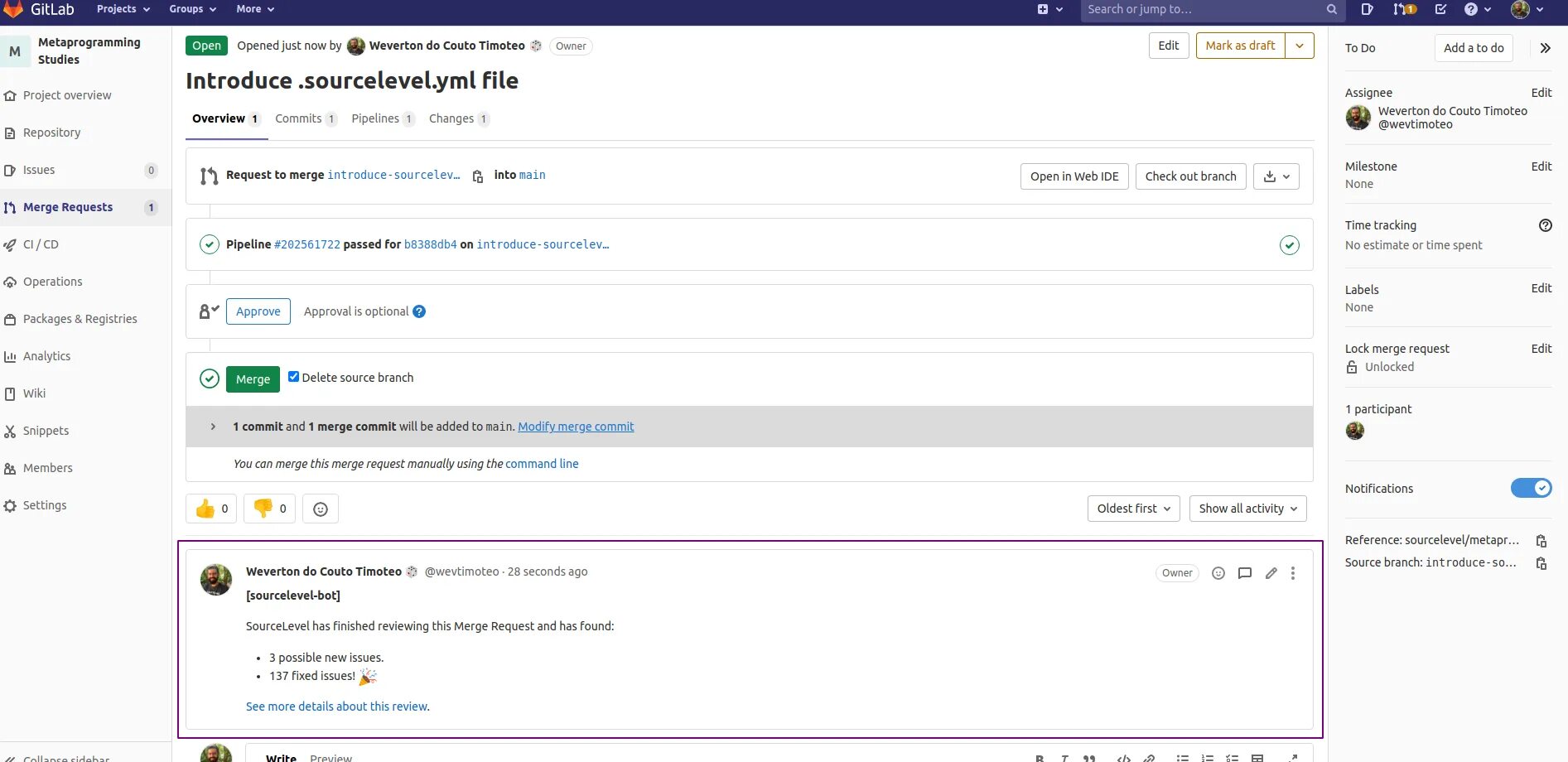
Task: Open the Modify merge commit link
Action: (576, 427)
